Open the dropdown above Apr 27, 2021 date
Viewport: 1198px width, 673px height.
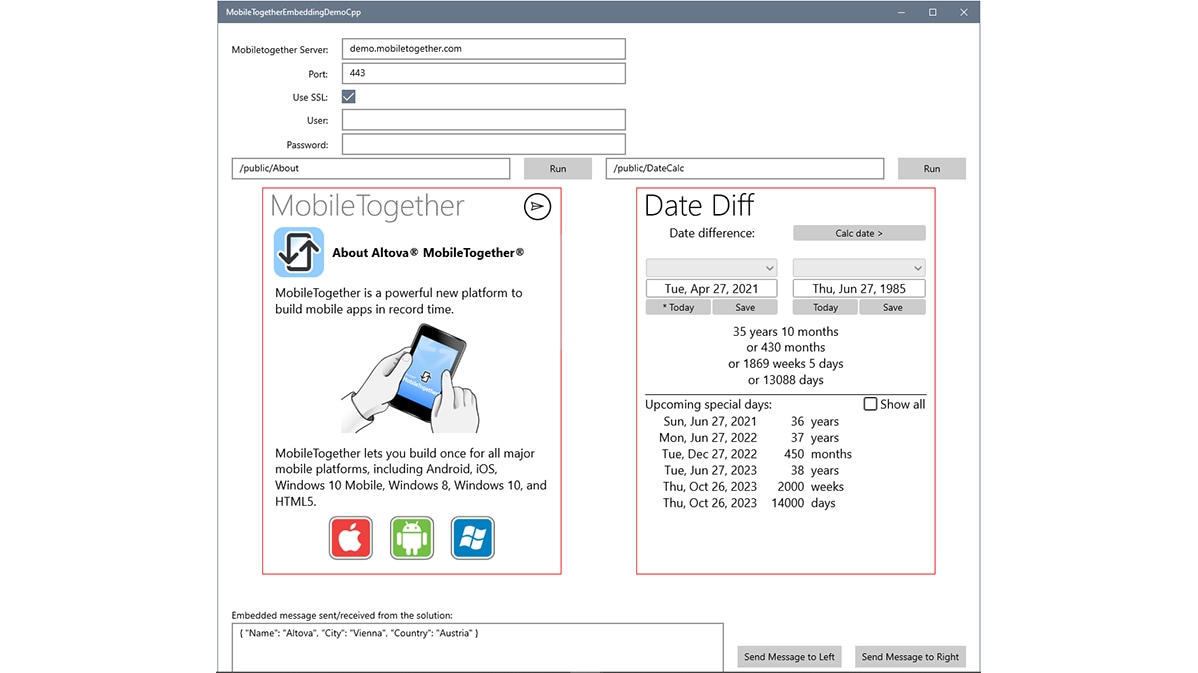(x=711, y=268)
